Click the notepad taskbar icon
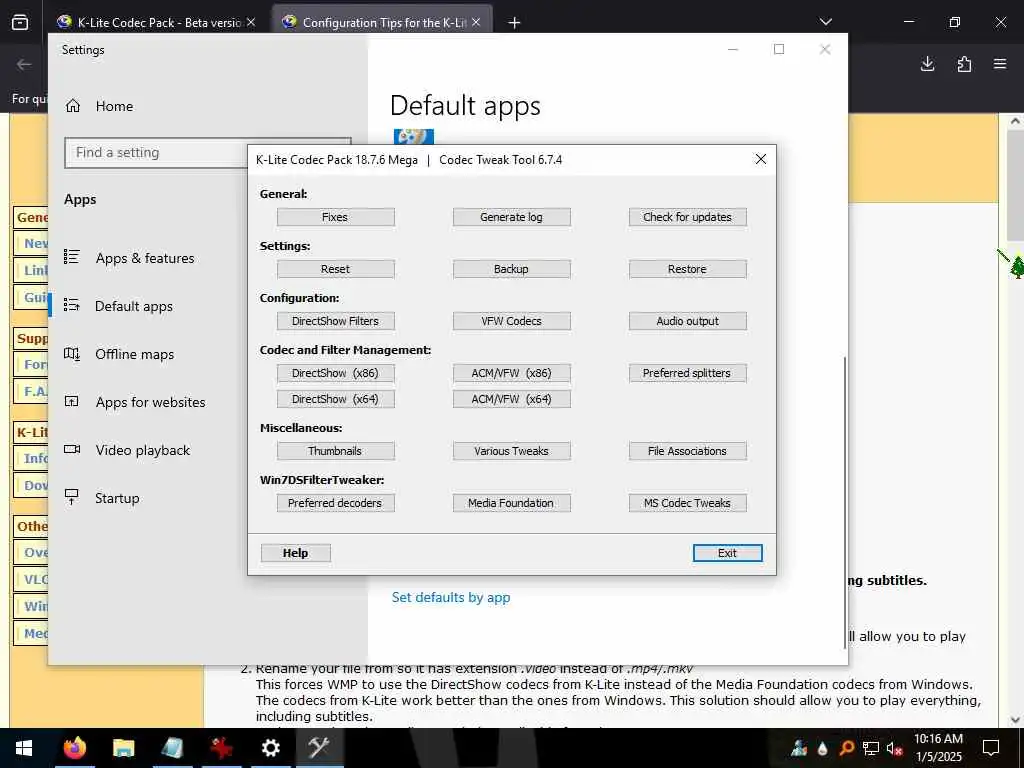 pos(172,748)
